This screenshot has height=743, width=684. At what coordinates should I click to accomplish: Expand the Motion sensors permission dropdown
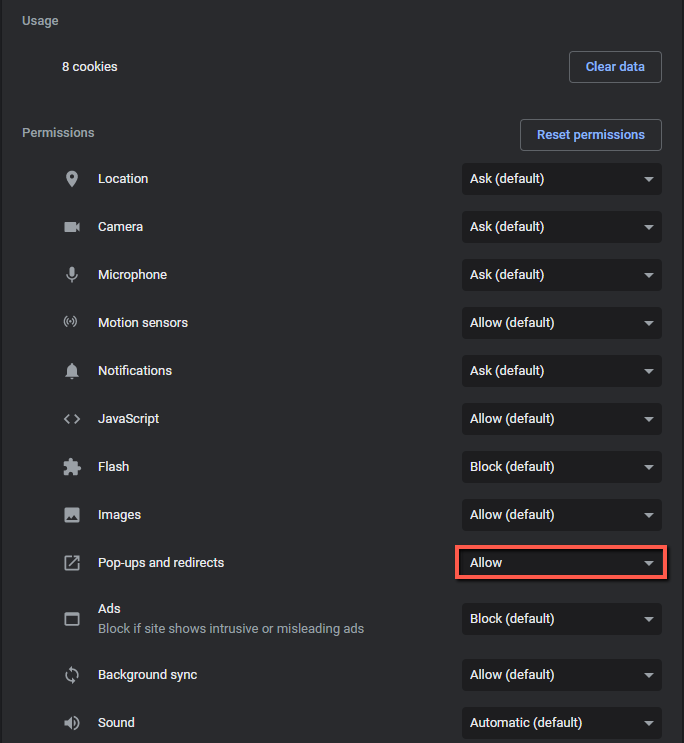click(x=562, y=323)
